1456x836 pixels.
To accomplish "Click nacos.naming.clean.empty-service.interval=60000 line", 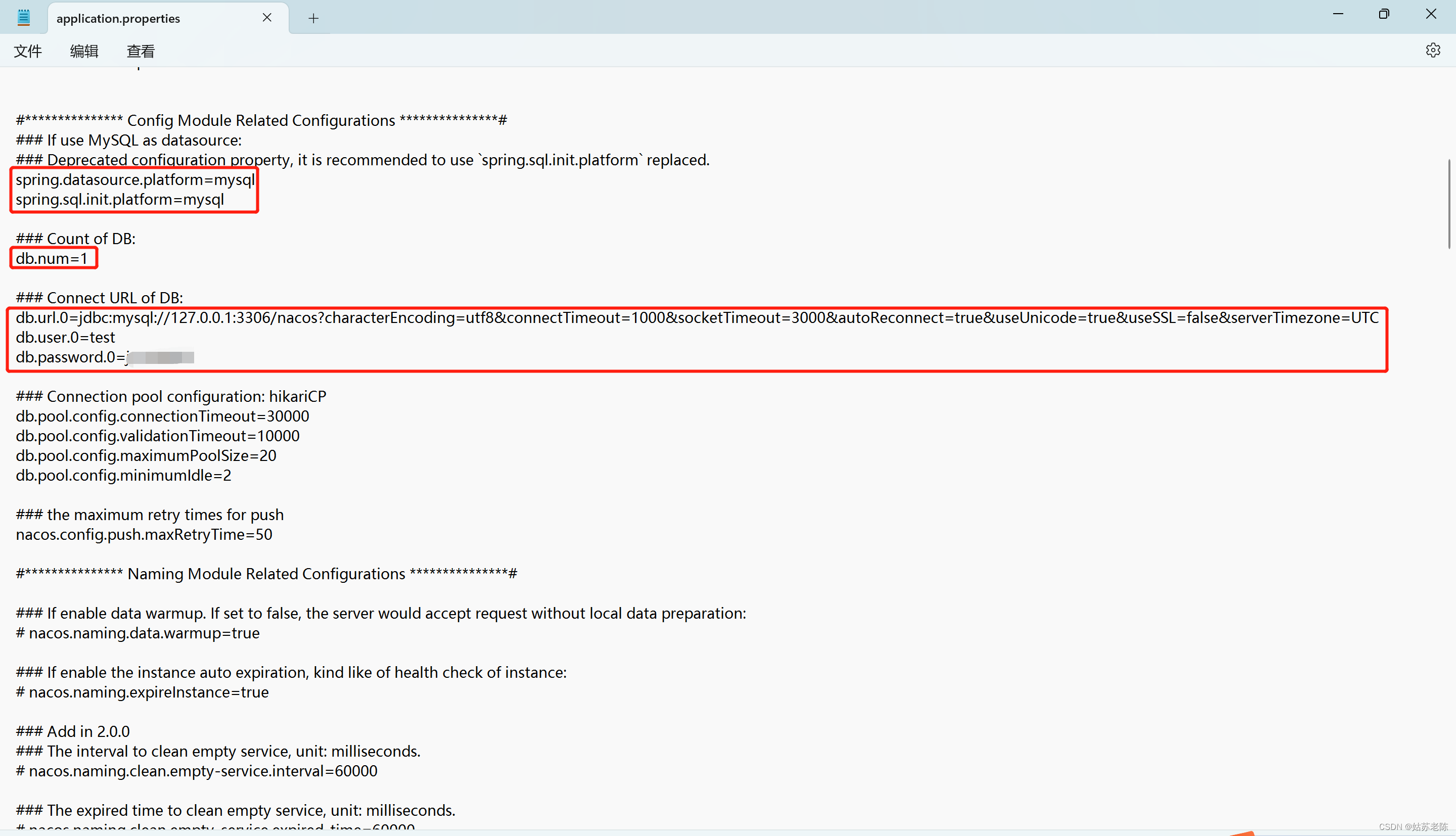I will (x=197, y=771).
